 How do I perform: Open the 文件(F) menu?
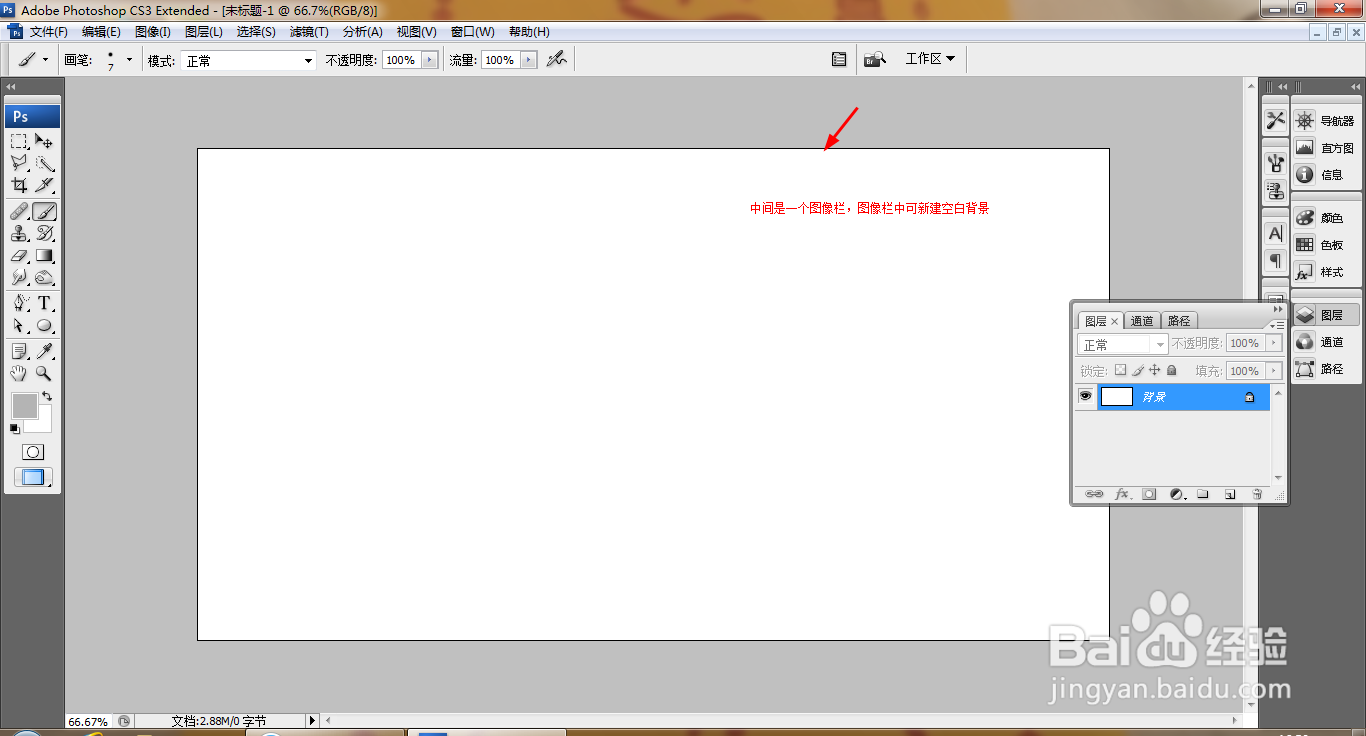(48, 32)
